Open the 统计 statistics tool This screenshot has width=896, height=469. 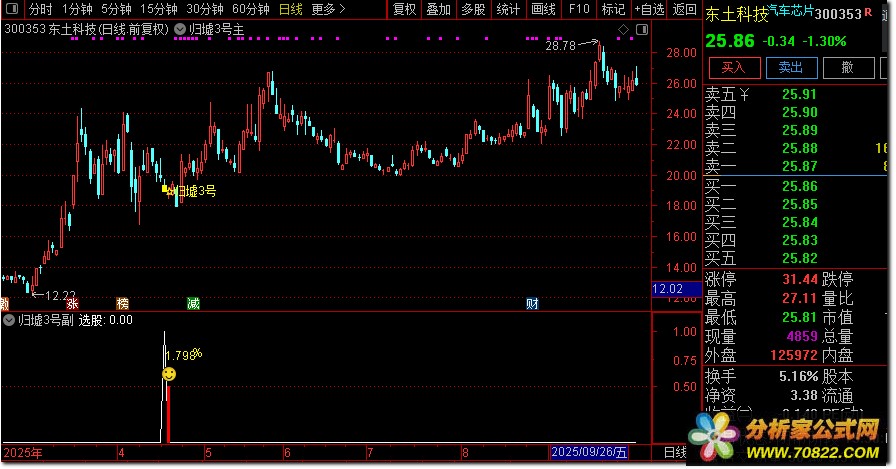(508, 9)
